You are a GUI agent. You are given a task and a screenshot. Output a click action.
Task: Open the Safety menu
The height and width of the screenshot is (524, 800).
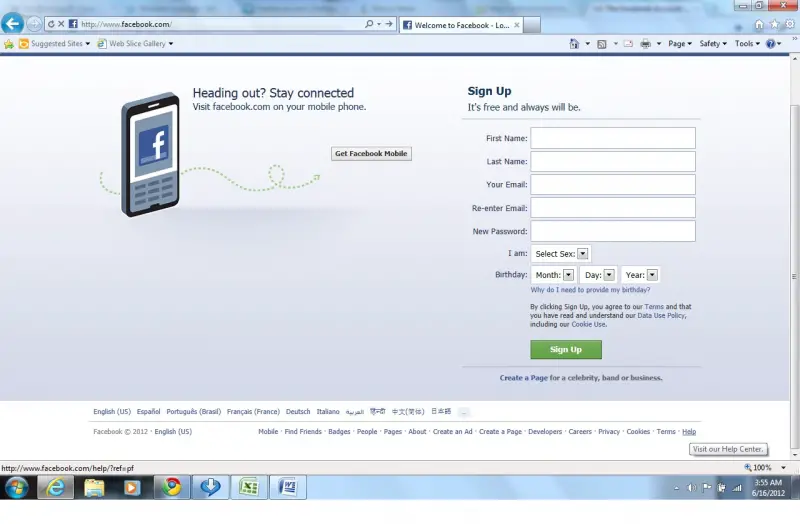[713, 44]
